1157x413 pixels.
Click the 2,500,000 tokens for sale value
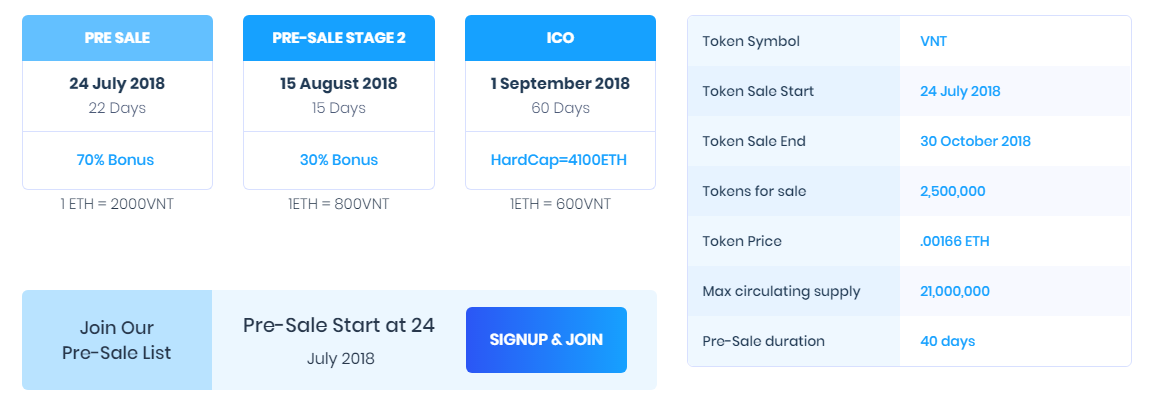pos(953,192)
